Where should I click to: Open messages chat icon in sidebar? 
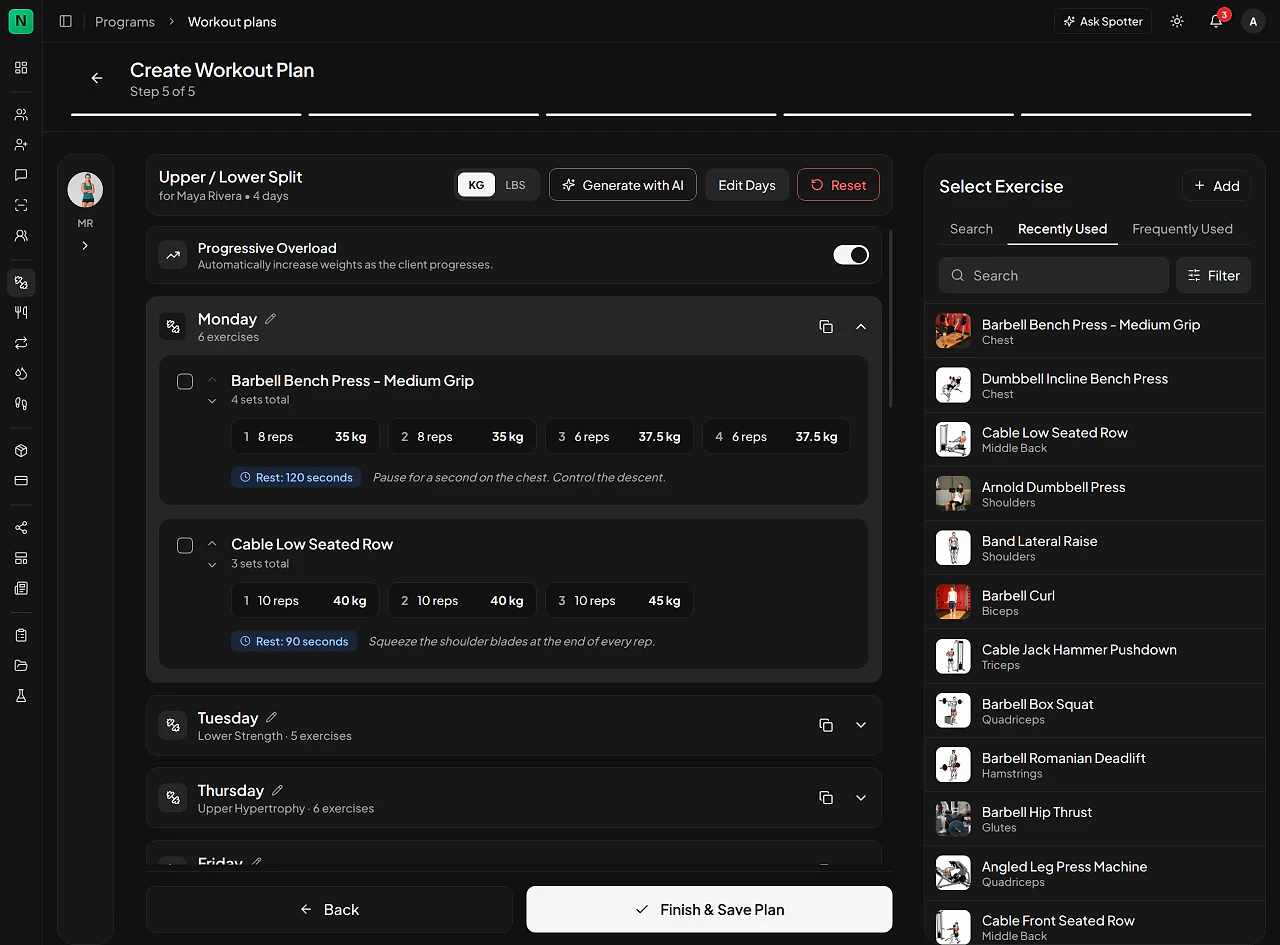click(21, 175)
